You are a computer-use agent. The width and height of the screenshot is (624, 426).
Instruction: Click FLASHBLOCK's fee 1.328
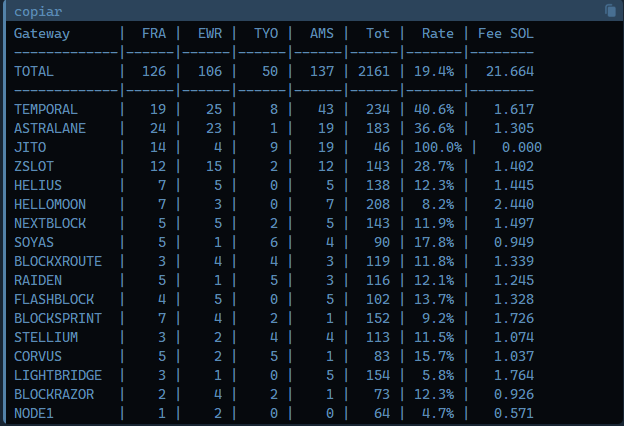coord(514,299)
